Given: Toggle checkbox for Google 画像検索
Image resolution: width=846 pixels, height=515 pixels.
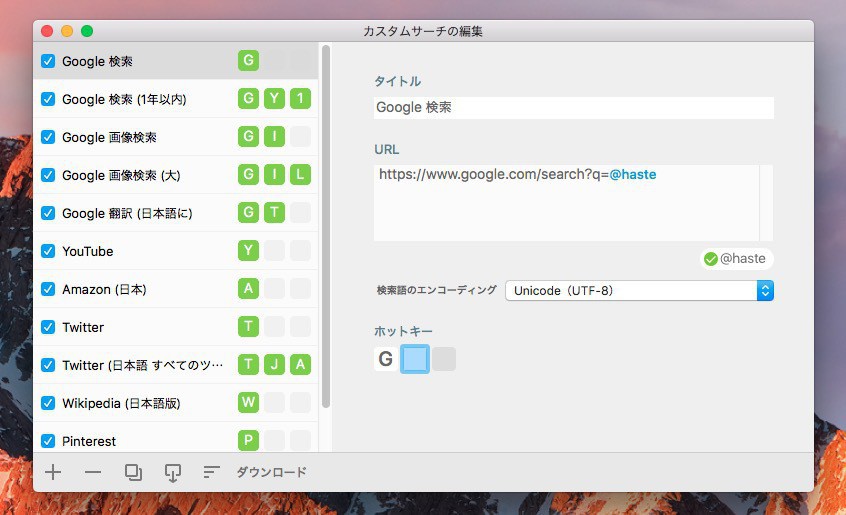Looking at the screenshot, I should coord(48,137).
